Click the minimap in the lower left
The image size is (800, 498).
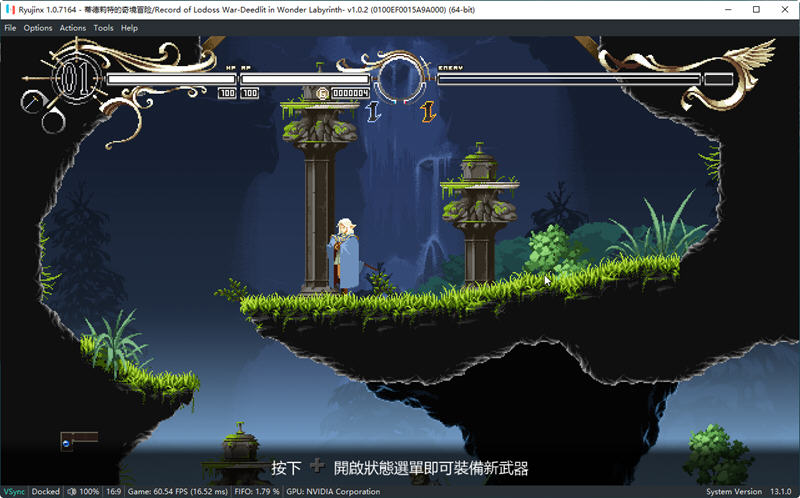[79, 441]
